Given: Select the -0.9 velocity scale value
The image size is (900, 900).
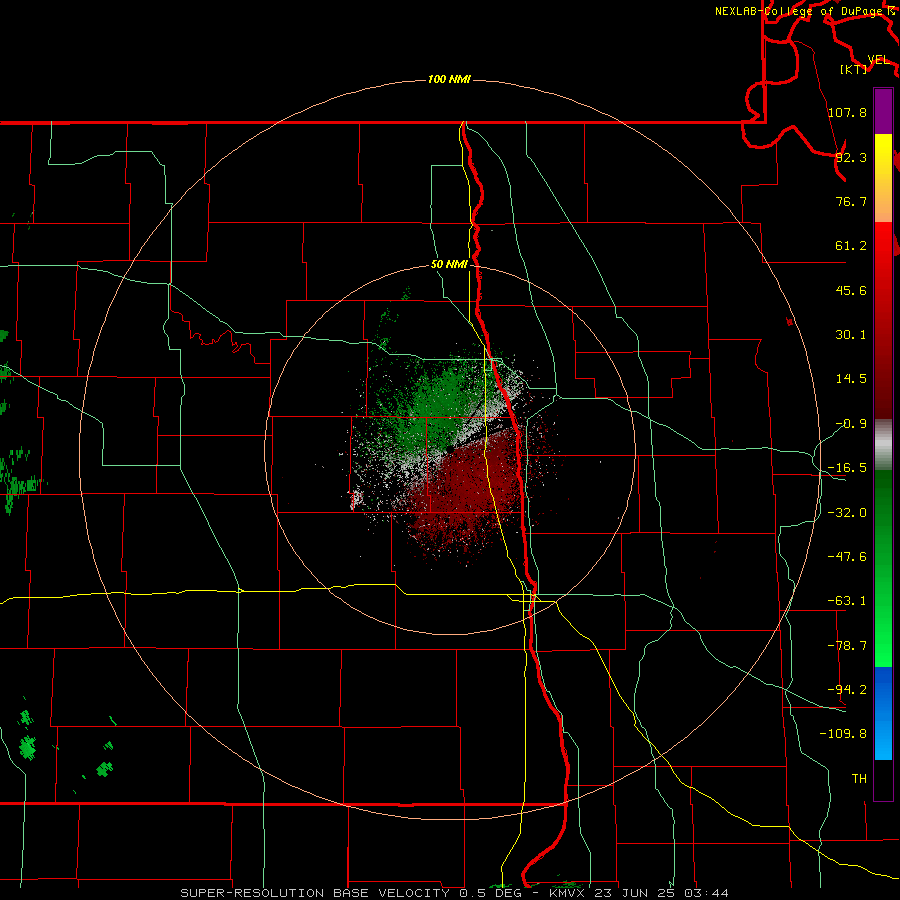Looking at the screenshot, I should tap(851, 424).
